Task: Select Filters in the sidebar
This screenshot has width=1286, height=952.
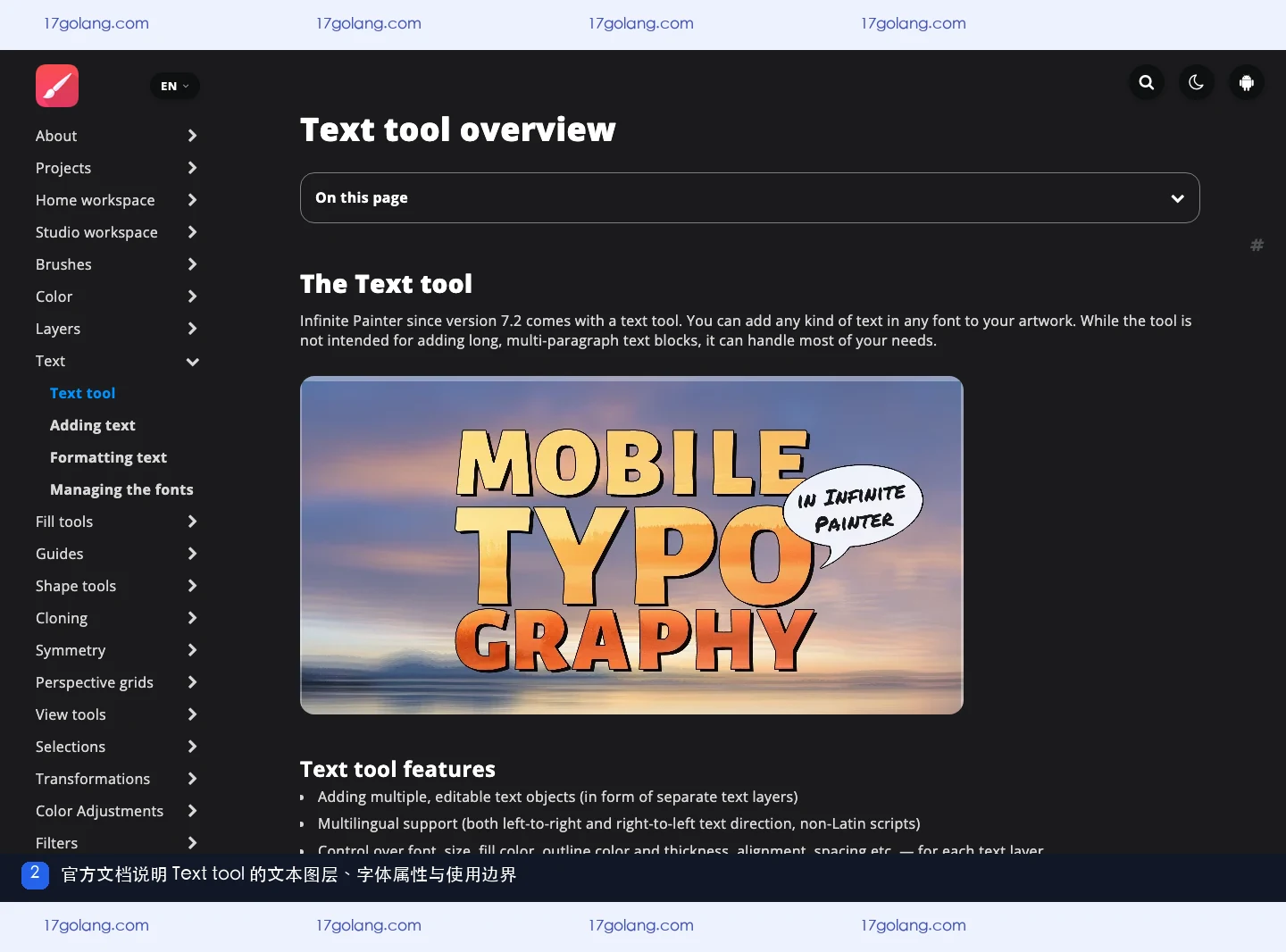Action: point(57,843)
